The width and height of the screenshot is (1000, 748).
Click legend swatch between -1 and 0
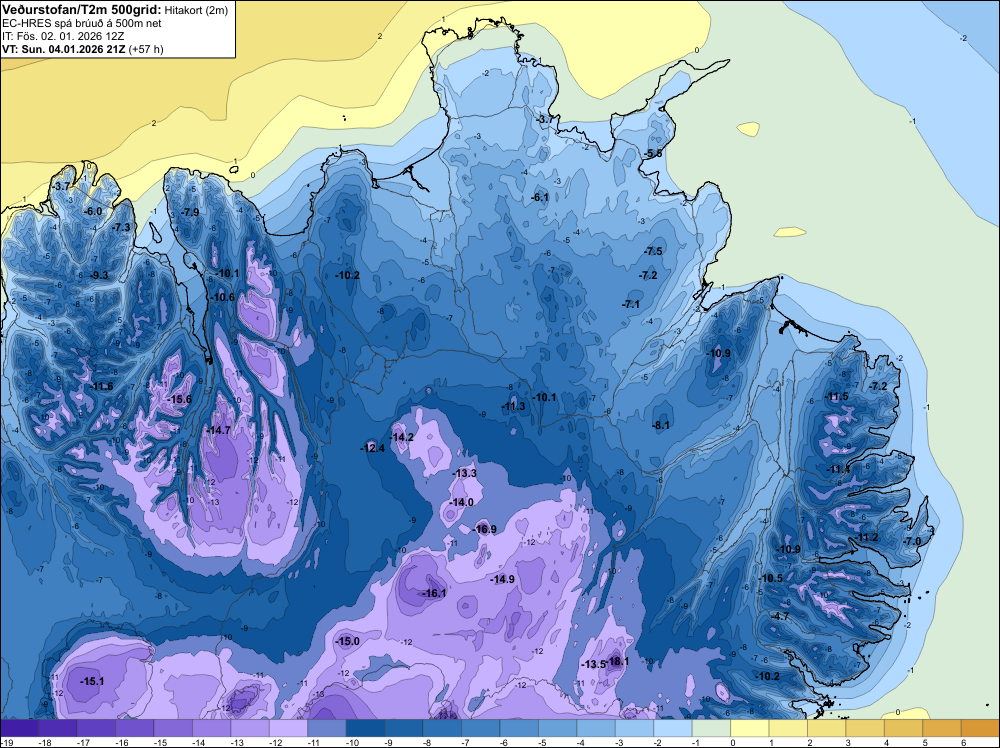point(712,728)
